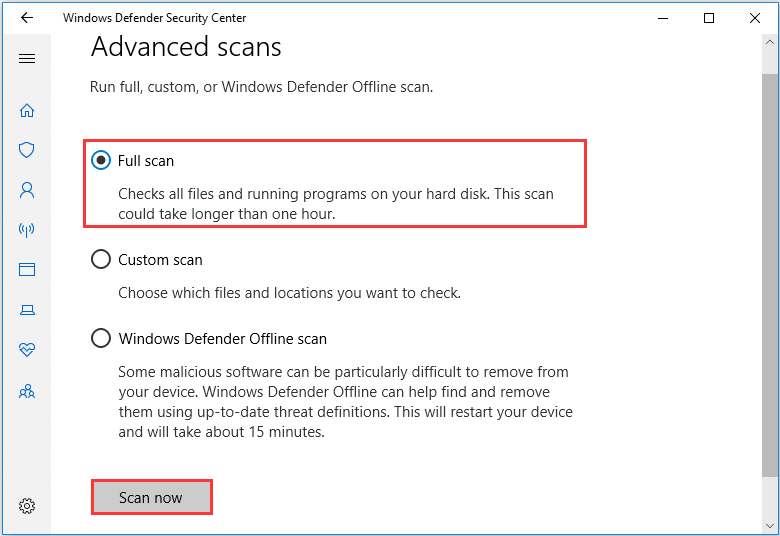Click the vertical scrollbar thumb
780x536 pixels.
pyautogui.click(x=770, y=275)
